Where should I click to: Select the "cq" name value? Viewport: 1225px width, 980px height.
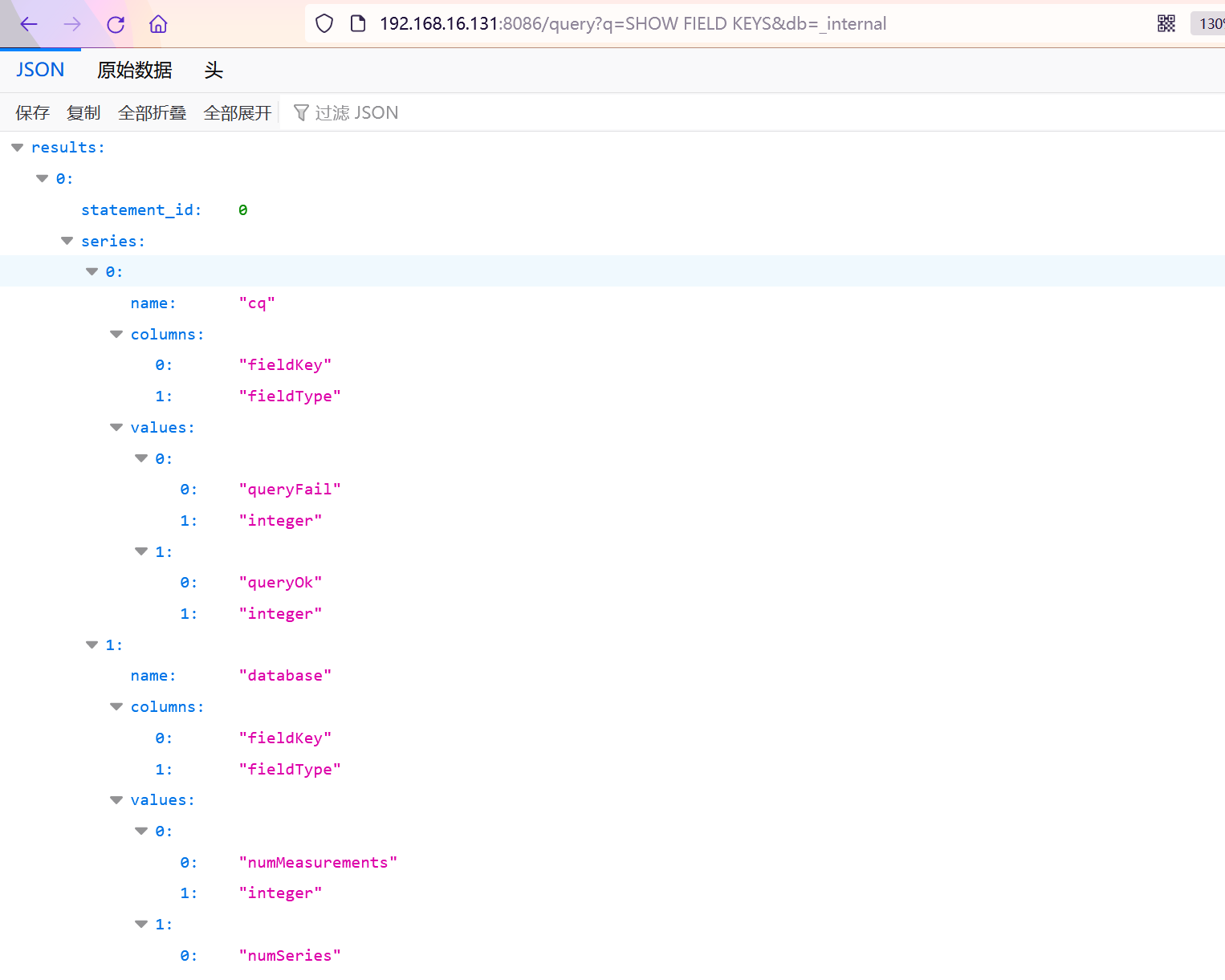257,303
